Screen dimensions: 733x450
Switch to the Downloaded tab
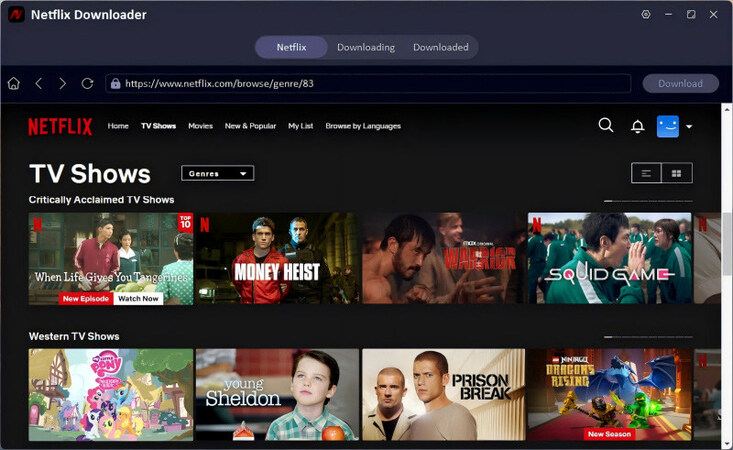(440, 47)
